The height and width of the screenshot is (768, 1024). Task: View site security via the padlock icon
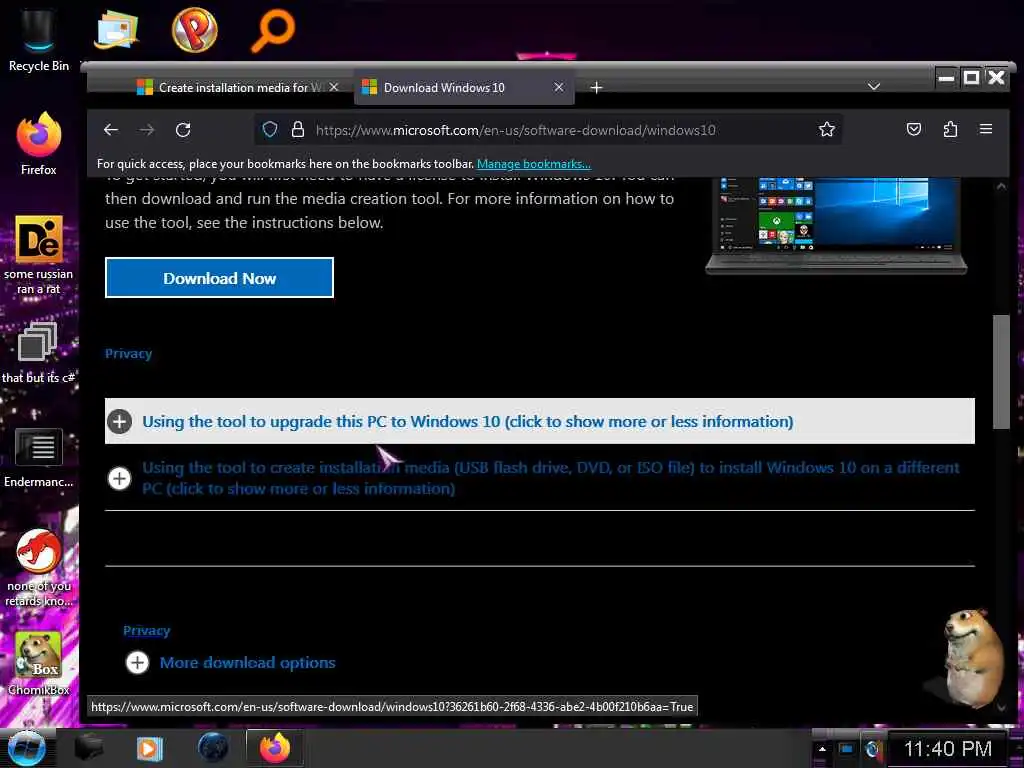[x=298, y=129]
